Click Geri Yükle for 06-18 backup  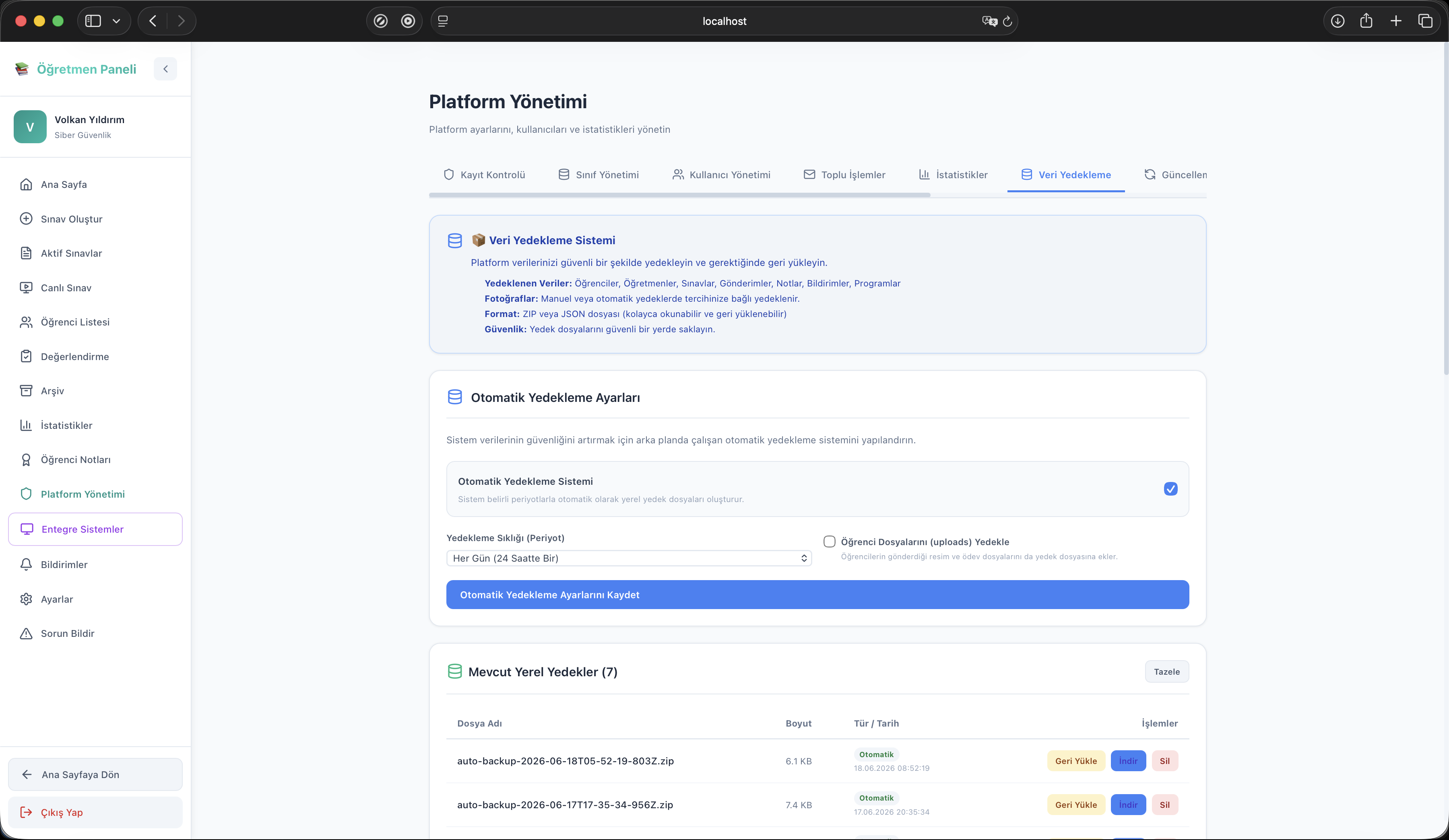click(1075, 761)
